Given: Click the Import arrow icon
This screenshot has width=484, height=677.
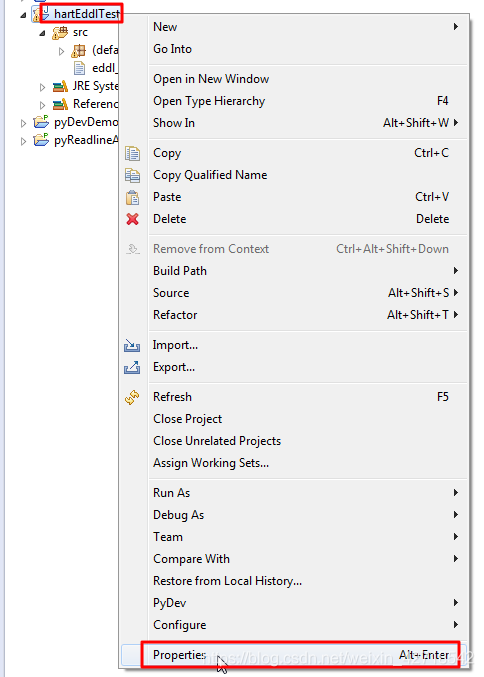Looking at the screenshot, I should [132, 345].
